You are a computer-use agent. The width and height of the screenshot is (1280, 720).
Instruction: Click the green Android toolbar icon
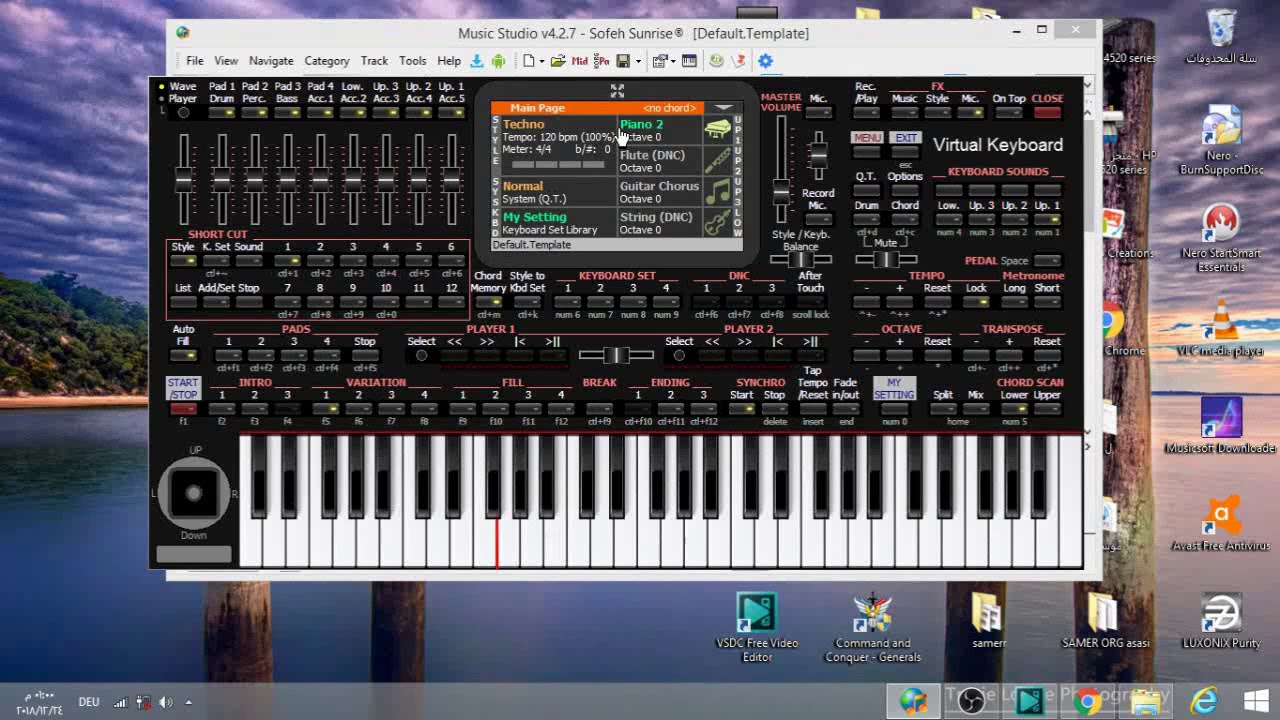pos(498,61)
